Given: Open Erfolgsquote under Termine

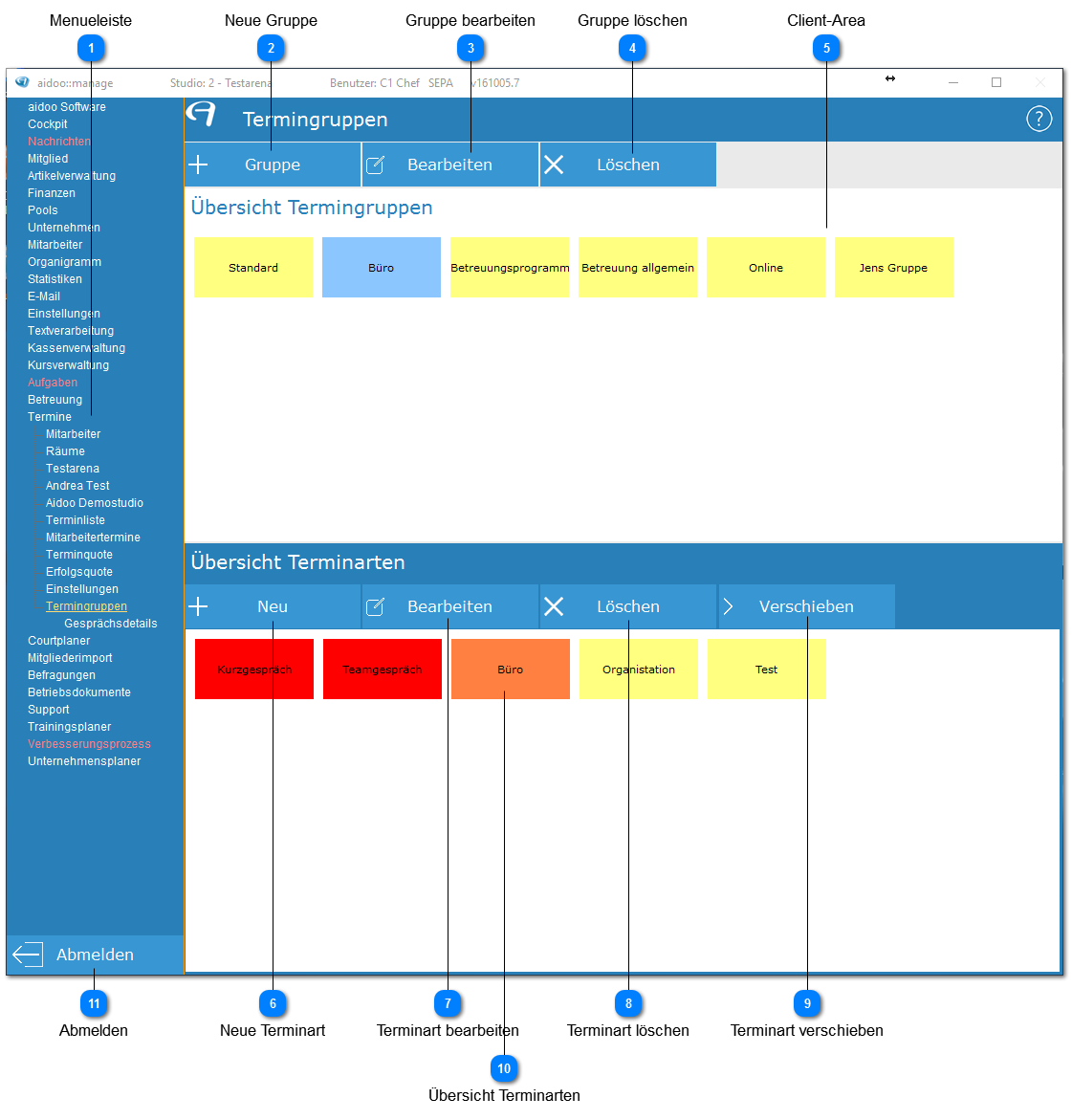Looking at the screenshot, I should tap(79, 572).
